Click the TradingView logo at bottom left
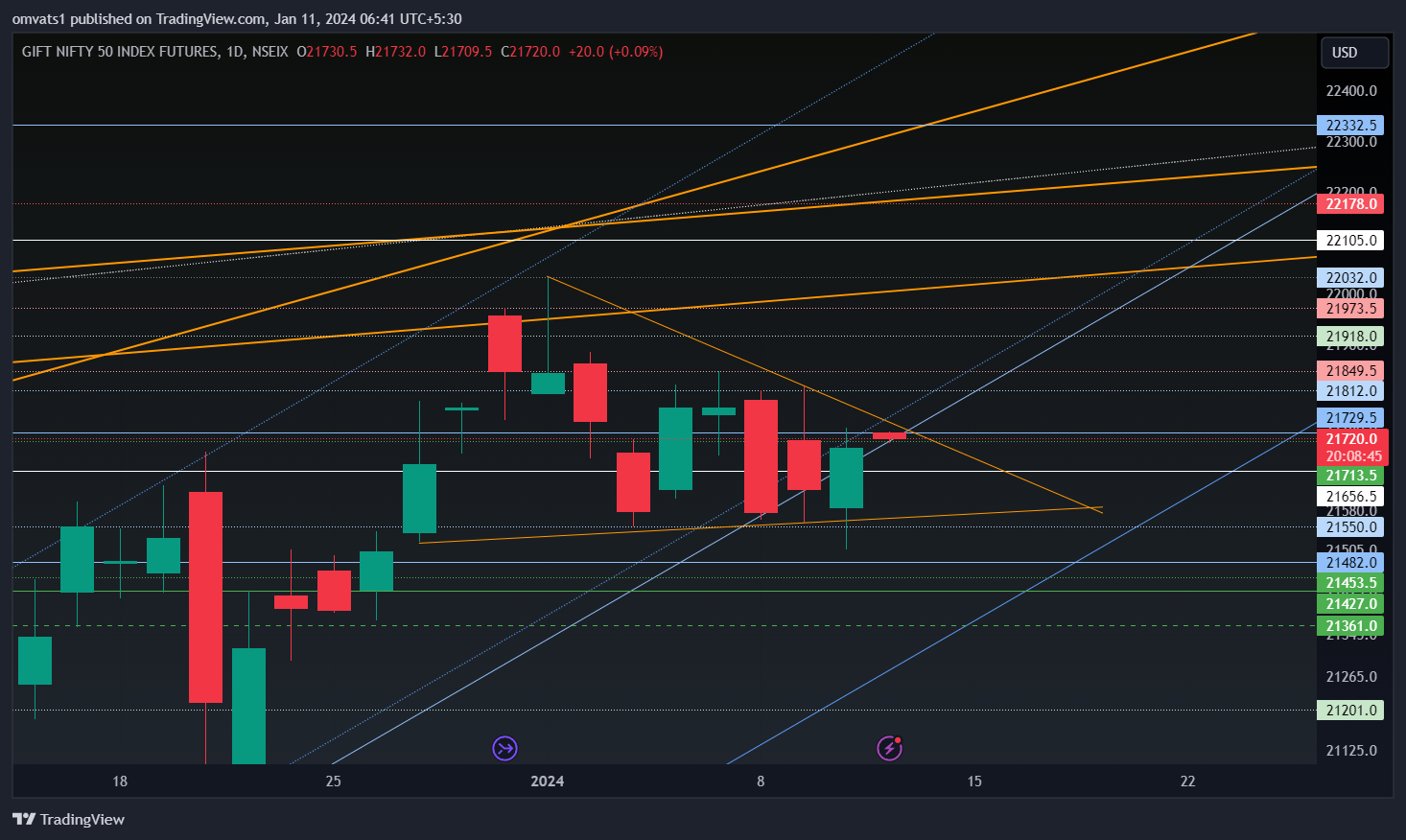 click(x=68, y=819)
